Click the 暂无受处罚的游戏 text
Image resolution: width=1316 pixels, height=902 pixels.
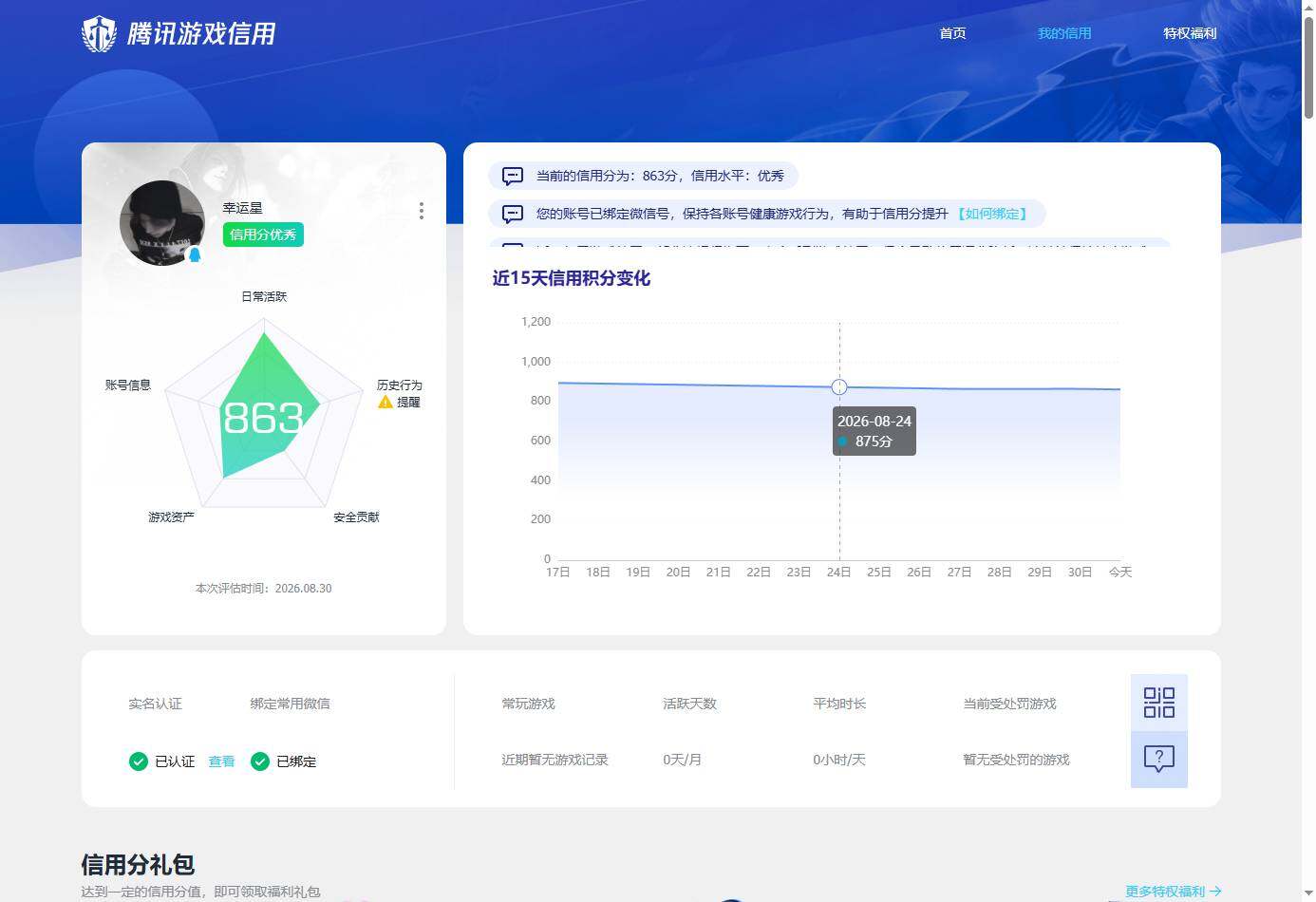1016,760
